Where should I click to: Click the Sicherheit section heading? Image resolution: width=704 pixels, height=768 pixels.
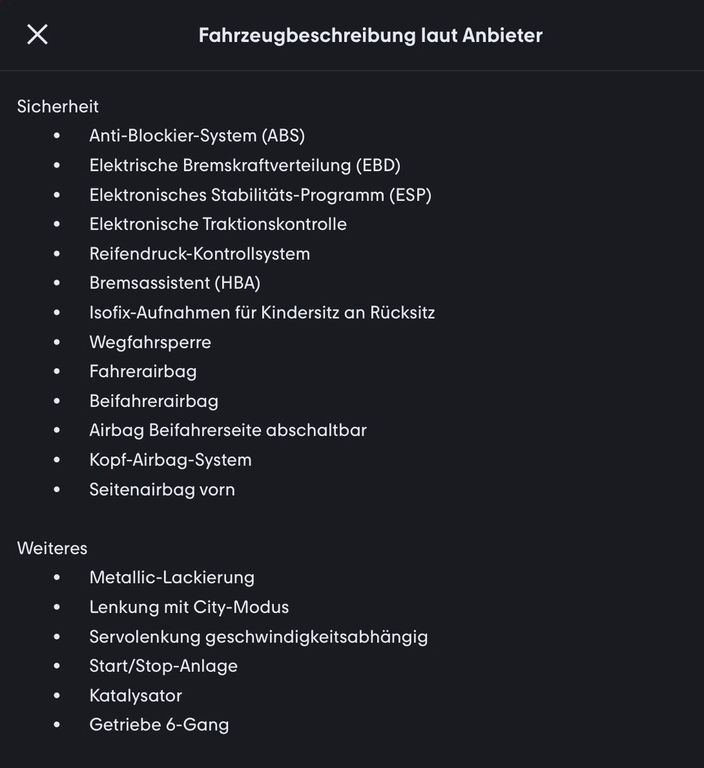click(58, 106)
